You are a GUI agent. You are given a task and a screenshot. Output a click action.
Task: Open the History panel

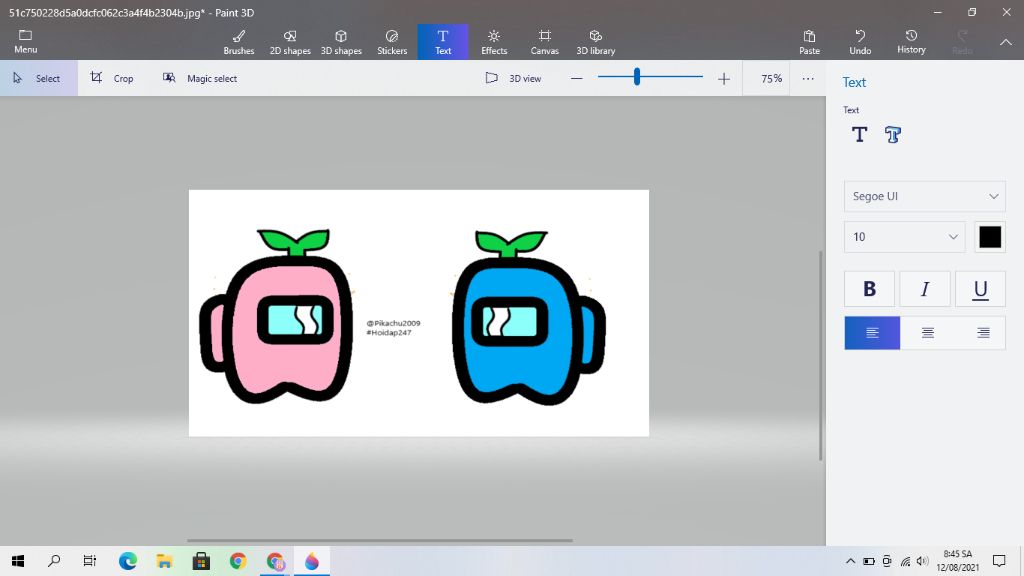point(911,42)
